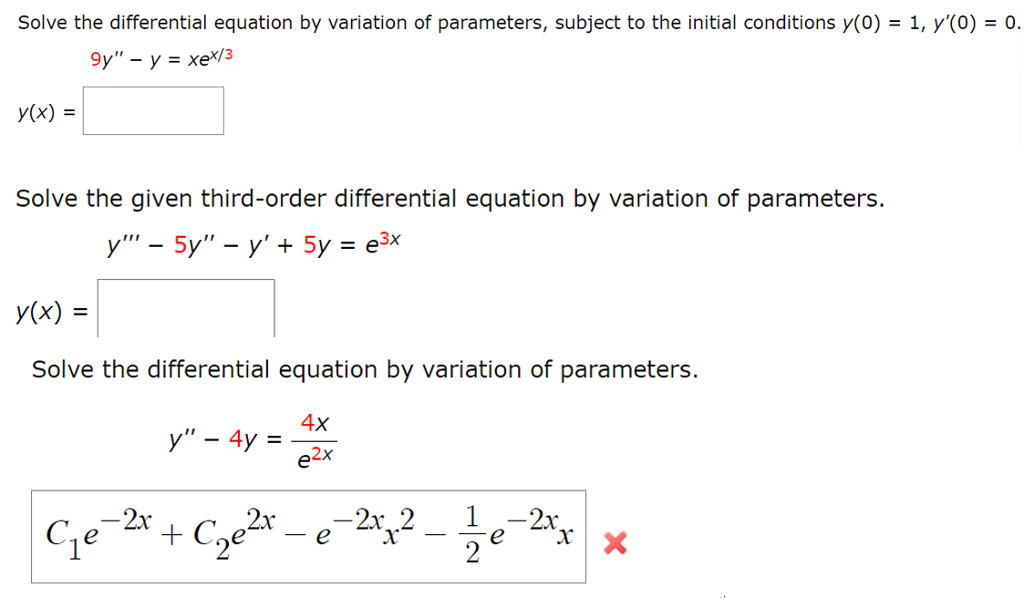Click the answer box for 9y″ − y = xe^(x/3)
1024x598 pixels.
point(152,110)
